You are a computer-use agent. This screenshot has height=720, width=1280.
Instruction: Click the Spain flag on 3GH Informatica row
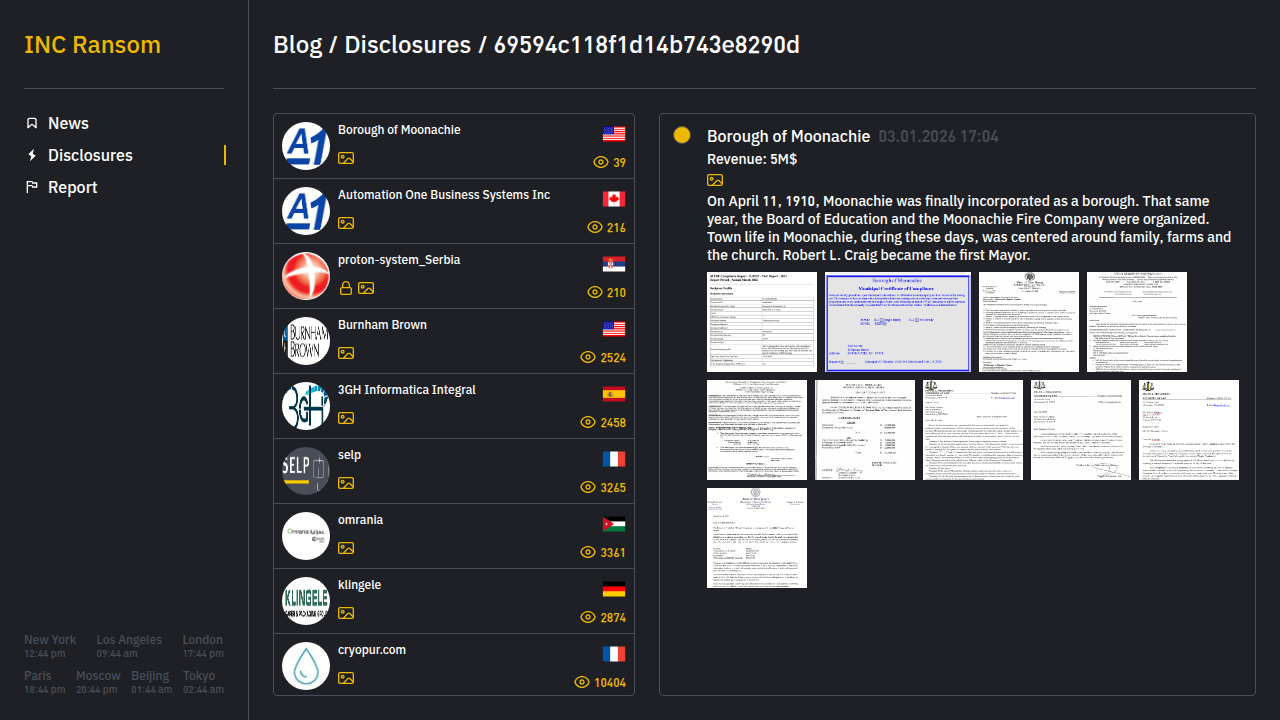(x=614, y=394)
